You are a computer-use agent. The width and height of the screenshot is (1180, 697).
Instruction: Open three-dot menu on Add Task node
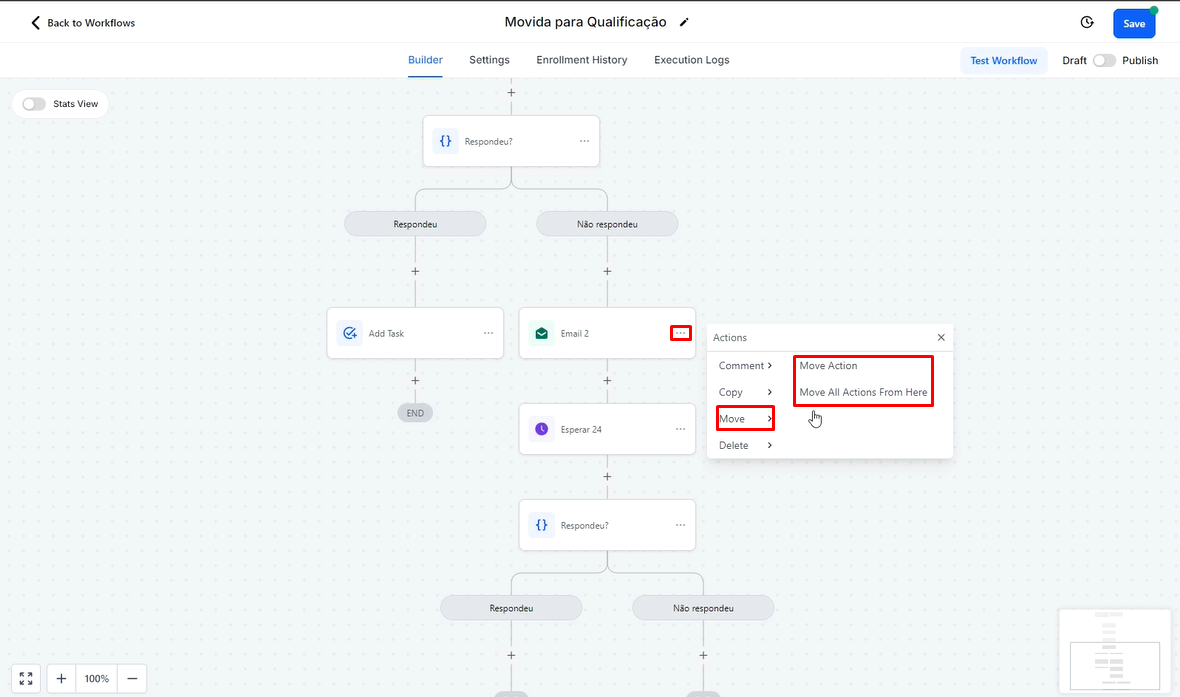click(x=488, y=333)
